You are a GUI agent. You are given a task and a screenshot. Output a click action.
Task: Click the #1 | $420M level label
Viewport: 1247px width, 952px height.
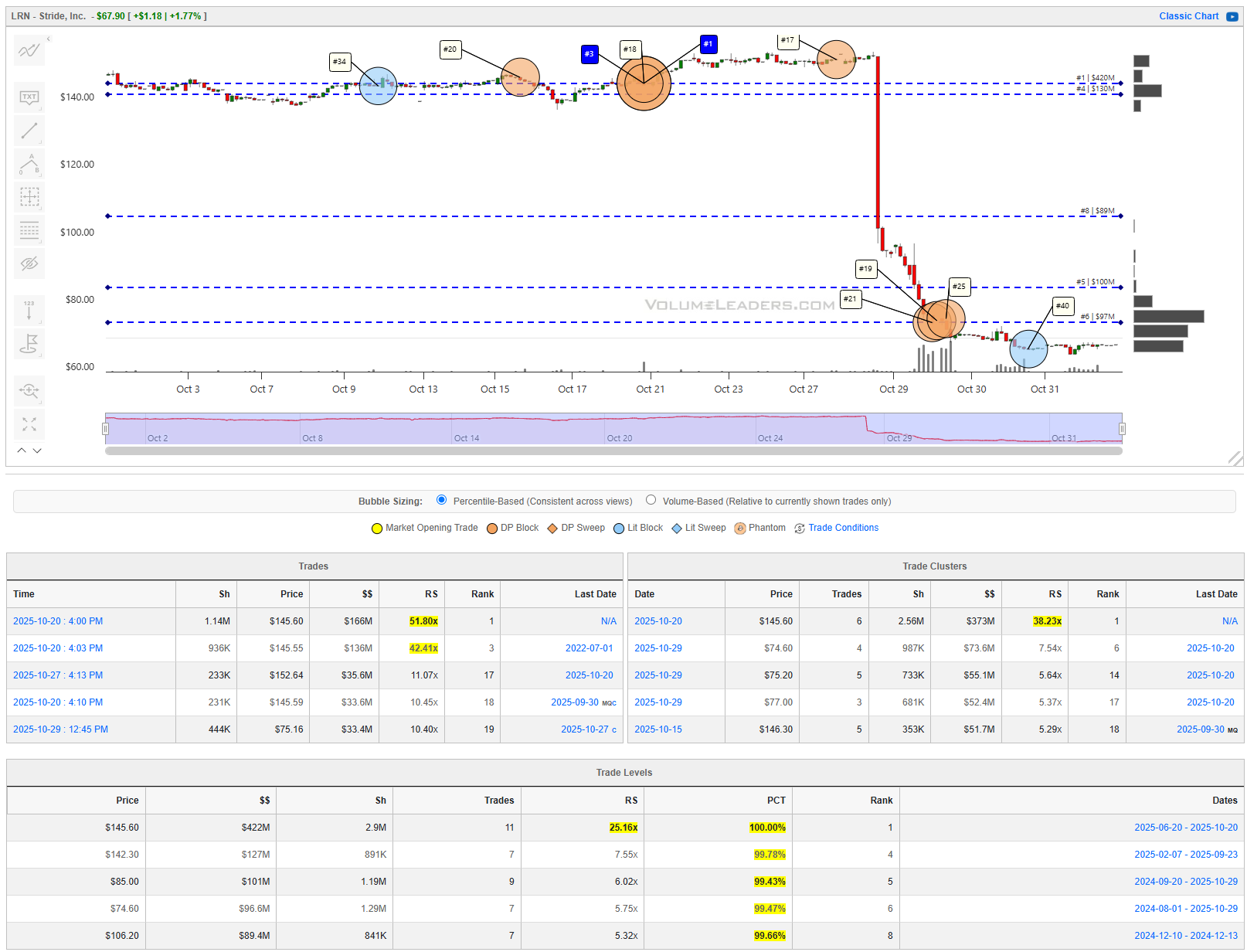pos(1096,78)
